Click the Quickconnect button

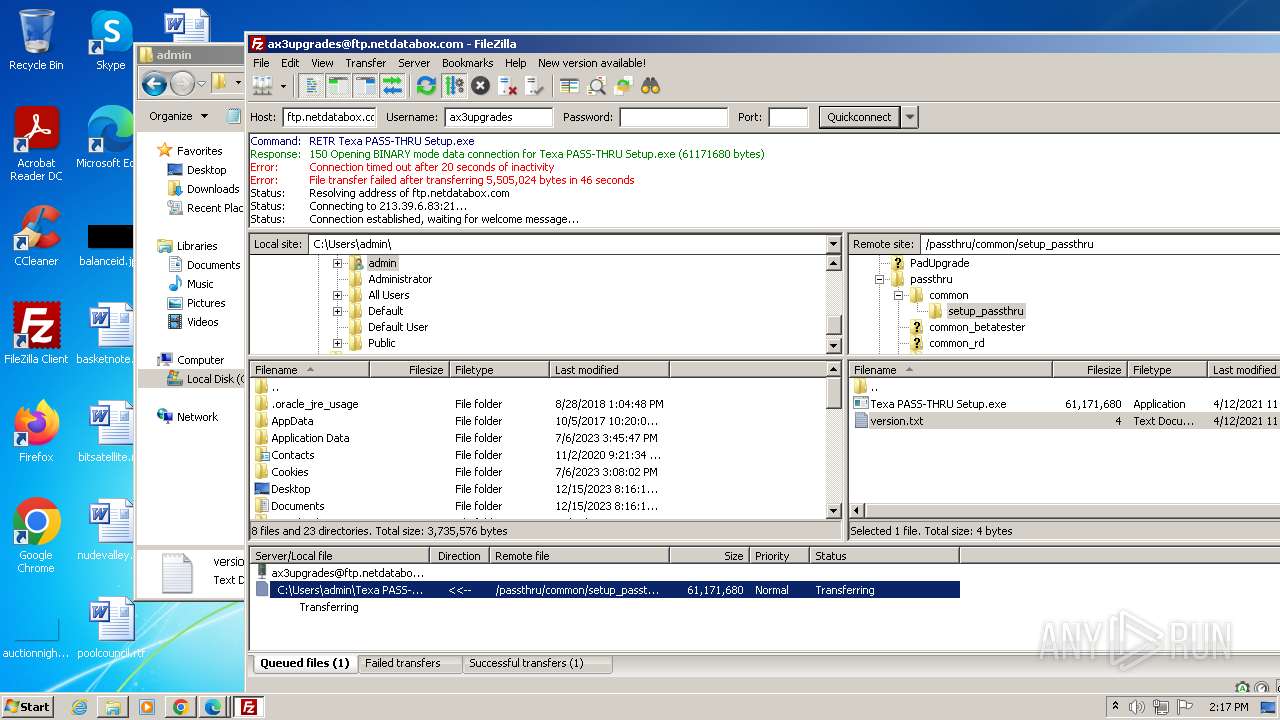click(x=859, y=117)
